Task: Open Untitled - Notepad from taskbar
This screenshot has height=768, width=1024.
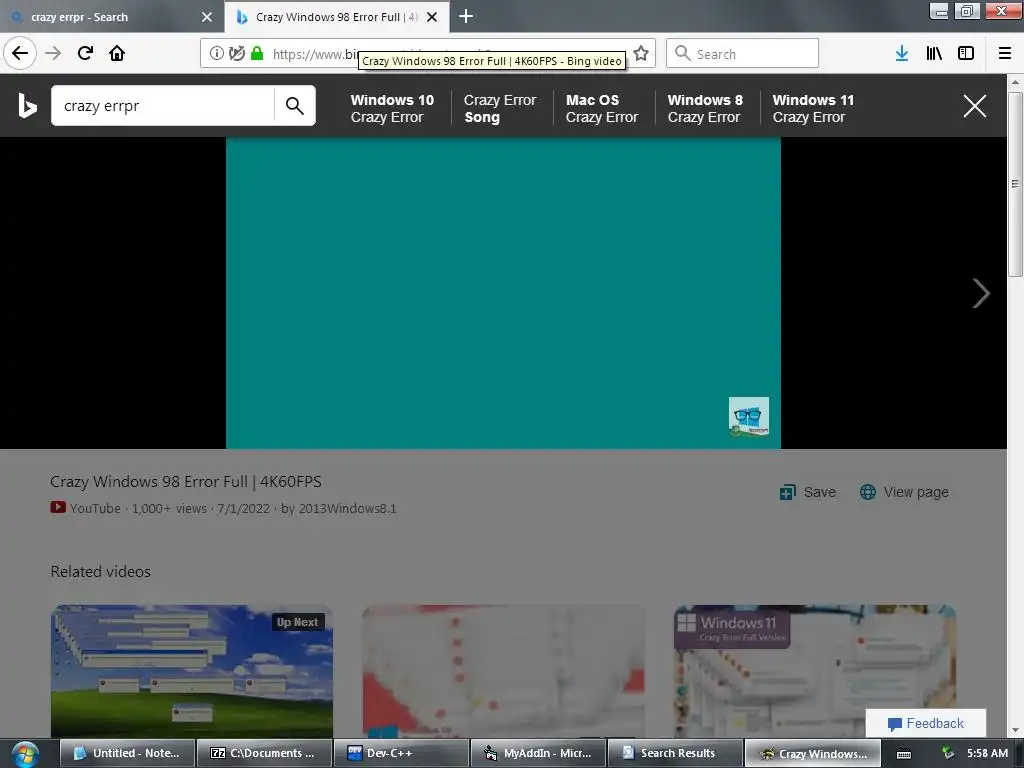Action: pos(128,753)
